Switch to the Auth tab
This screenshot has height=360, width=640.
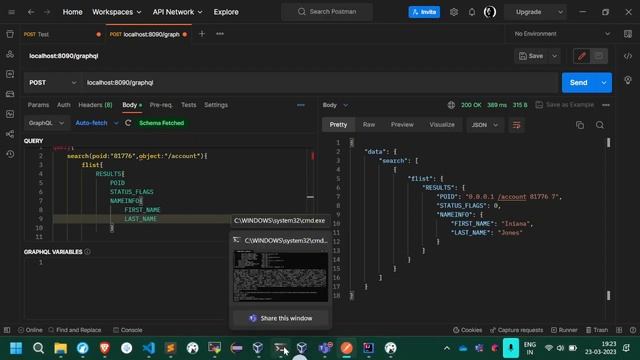click(x=64, y=105)
